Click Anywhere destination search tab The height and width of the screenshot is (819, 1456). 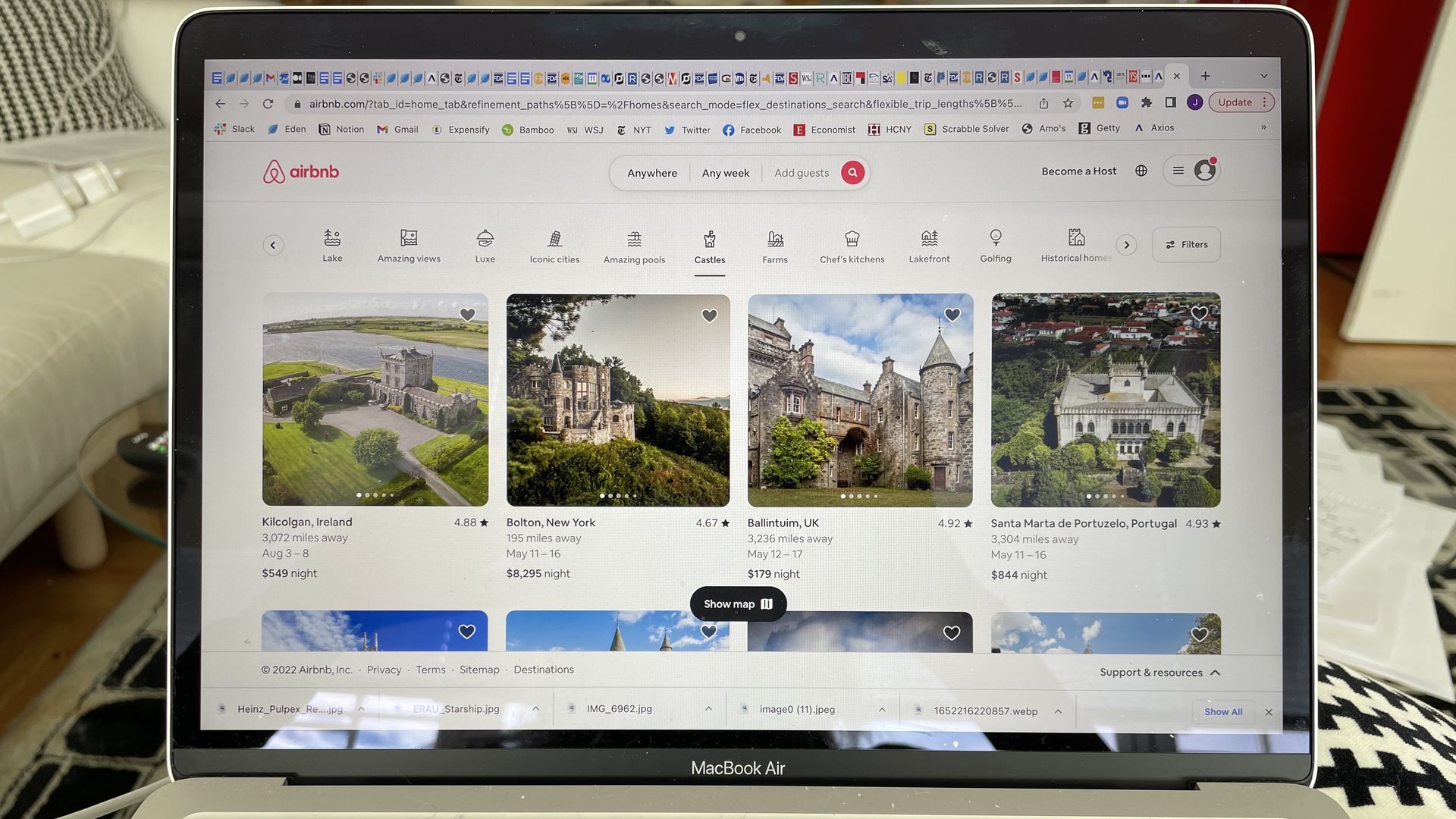point(652,172)
